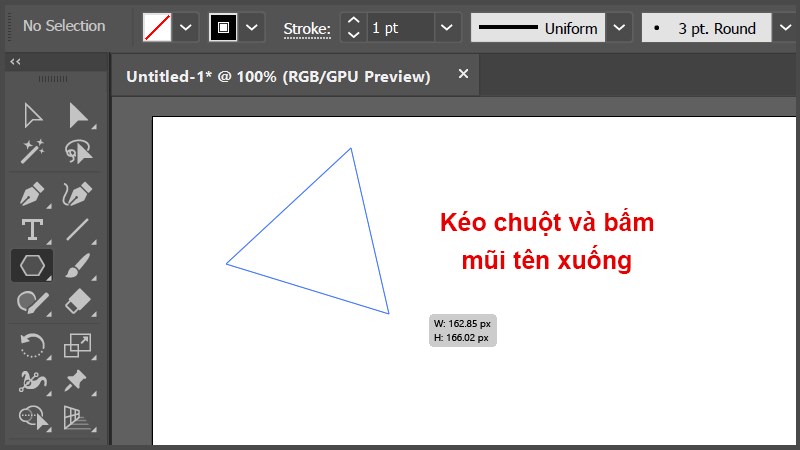Collapse the tools panel with double arrows
Viewport: 800px width, 450px height.
coord(15,62)
